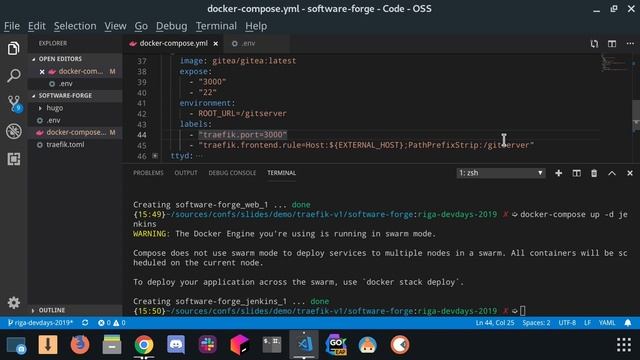This screenshot has width=640, height=360.
Task: Switch to the Debug Console tab
Action: (232, 173)
